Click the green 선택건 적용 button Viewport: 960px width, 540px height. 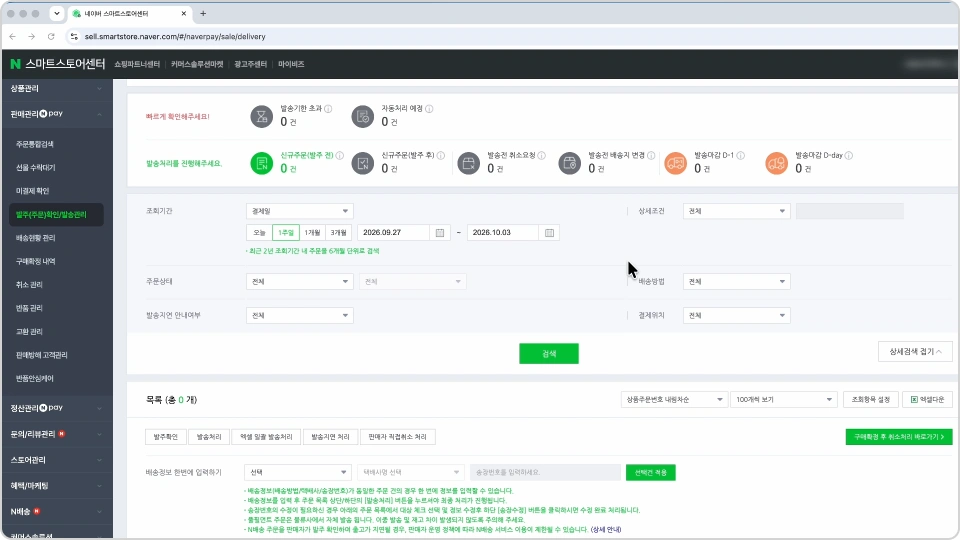coord(651,473)
